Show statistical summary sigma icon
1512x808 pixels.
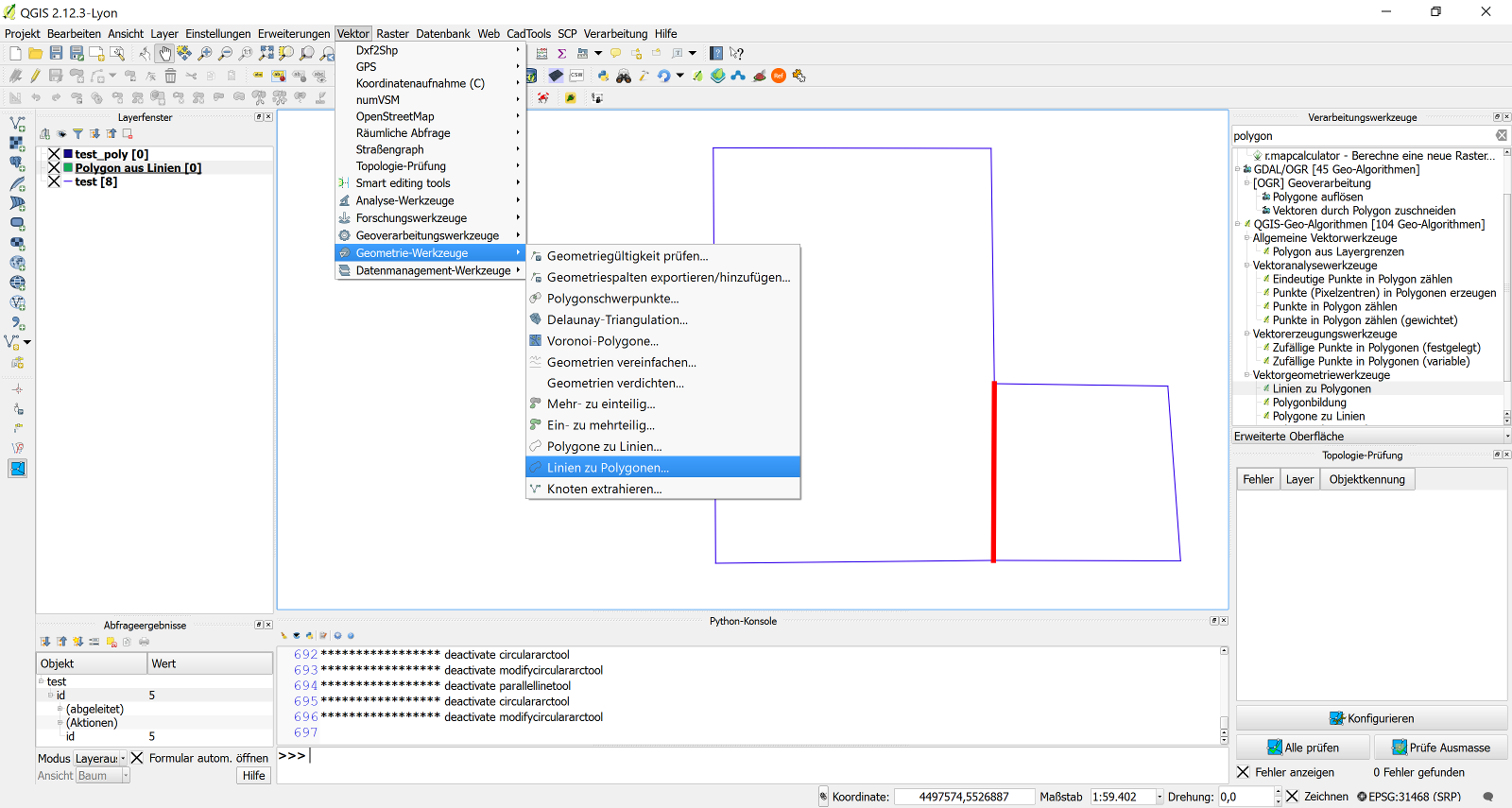pos(562,54)
